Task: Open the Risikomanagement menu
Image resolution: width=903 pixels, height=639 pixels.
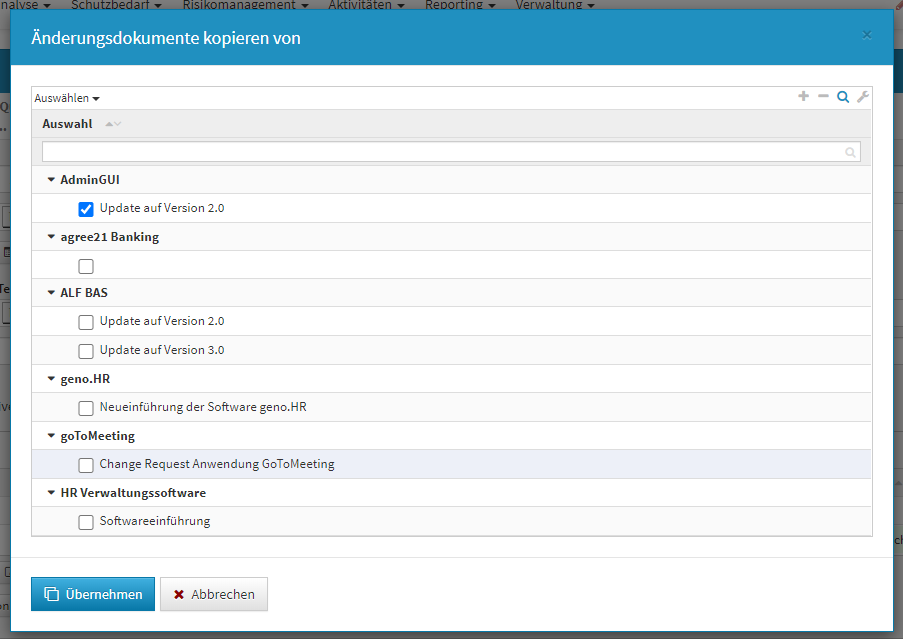Action: [x=245, y=5]
